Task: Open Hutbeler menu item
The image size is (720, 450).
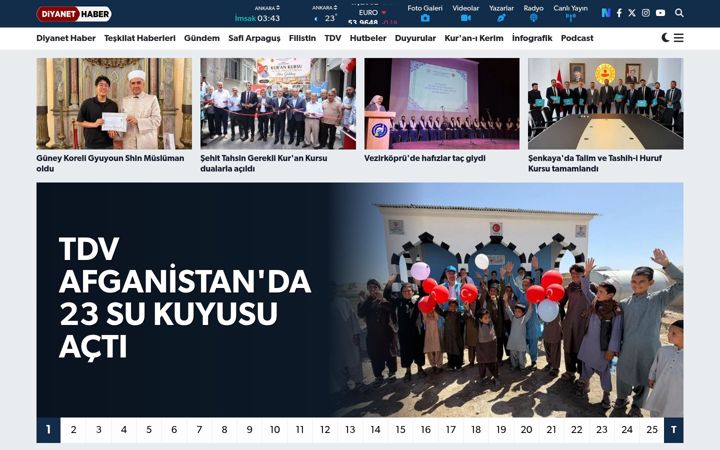Action: coord(368,38)
